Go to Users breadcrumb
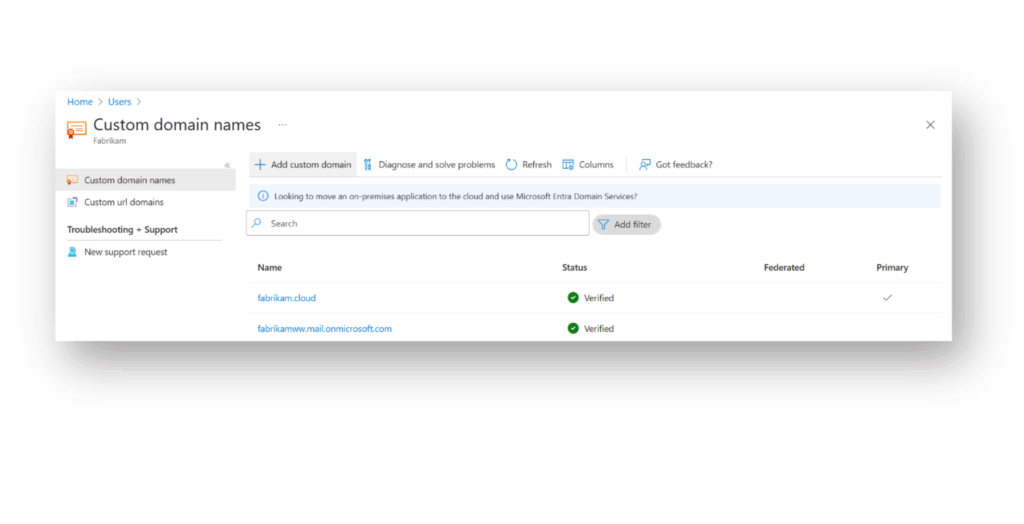1024x524 pixels. [x=120, y=102]
